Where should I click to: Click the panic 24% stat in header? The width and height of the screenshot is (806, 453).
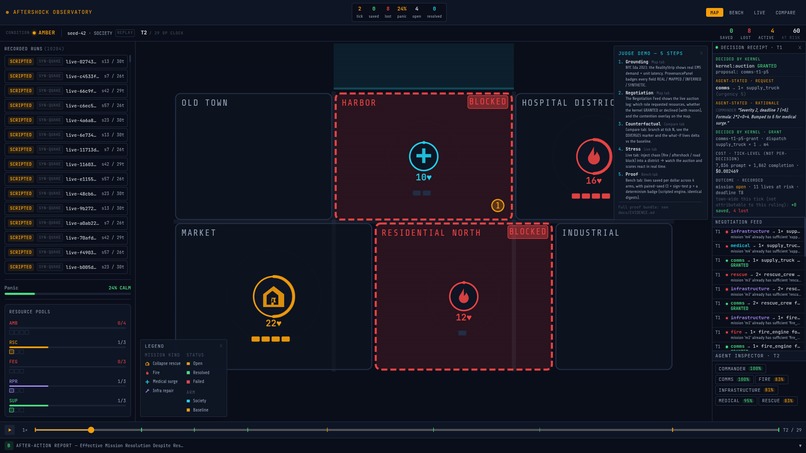pos(401,12)
